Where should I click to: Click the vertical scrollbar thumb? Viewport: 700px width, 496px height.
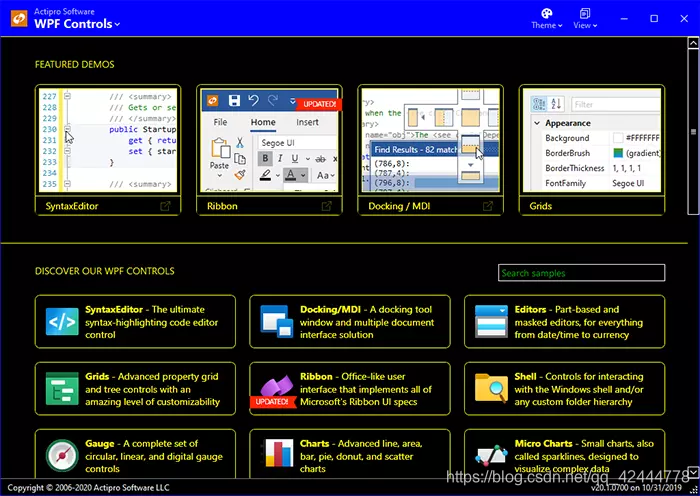(x=693, y=132)
